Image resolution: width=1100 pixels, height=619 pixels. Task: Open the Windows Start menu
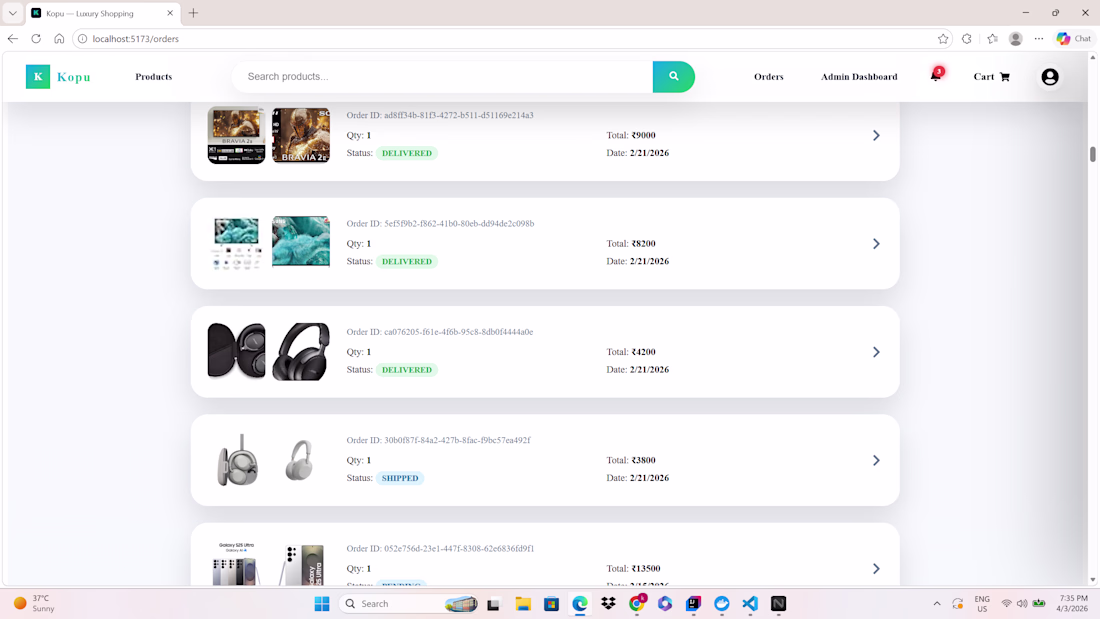[322, 604]
